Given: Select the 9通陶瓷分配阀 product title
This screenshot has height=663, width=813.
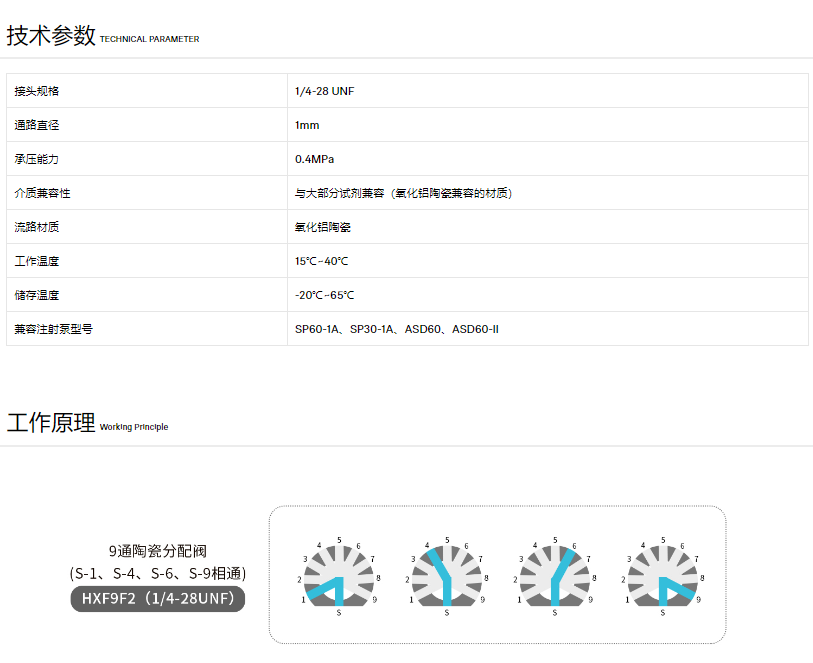Looking at the screenshot, I should click(x=157, y=550).
